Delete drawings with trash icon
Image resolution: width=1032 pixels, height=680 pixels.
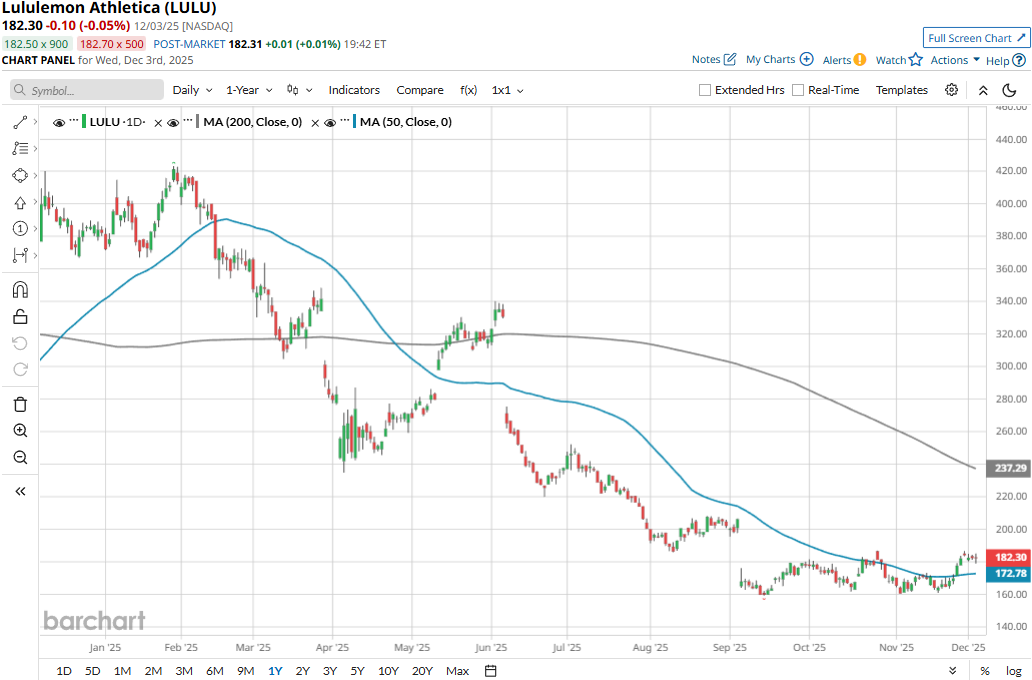(x=20, y=404)
